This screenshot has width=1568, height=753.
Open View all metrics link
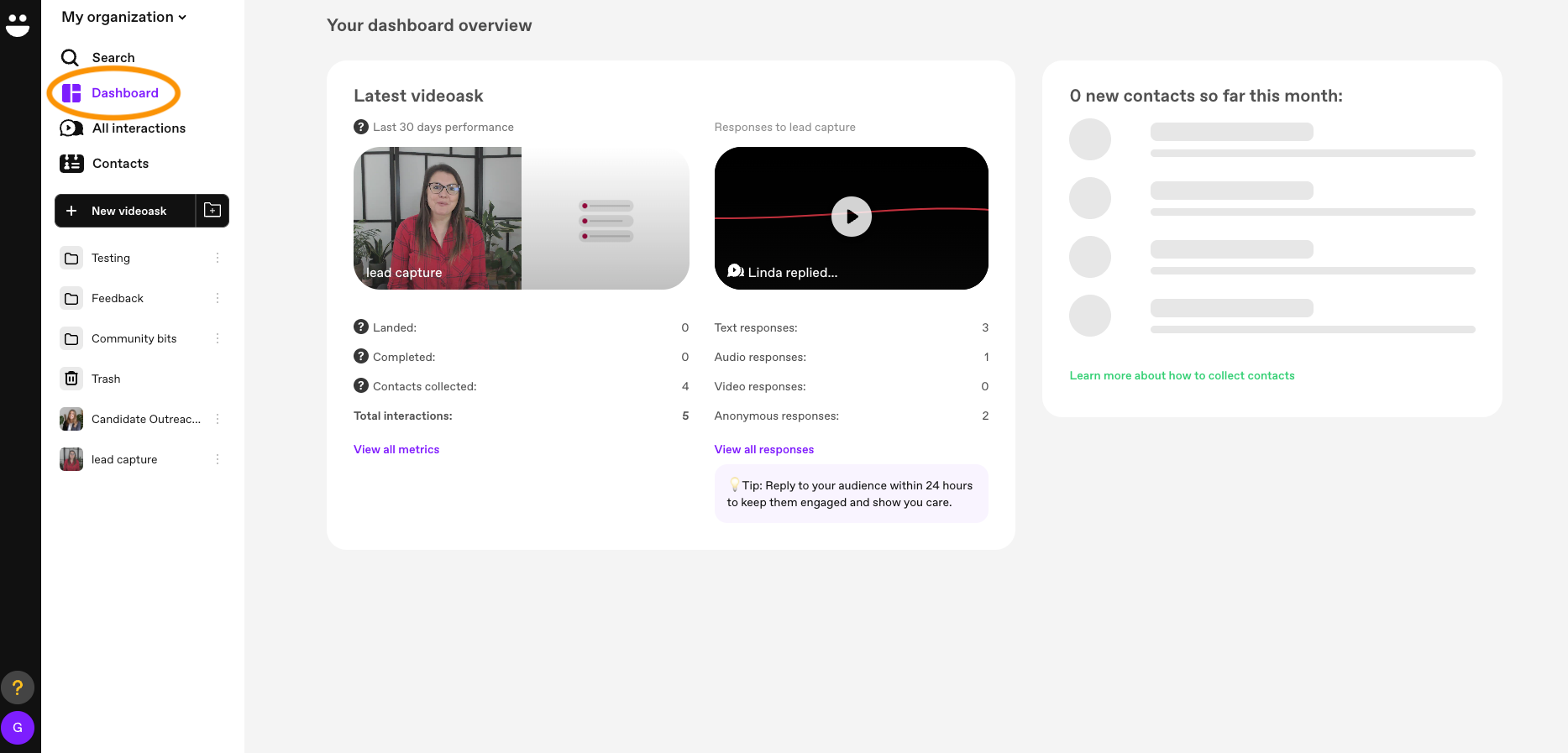pos(396,450)
